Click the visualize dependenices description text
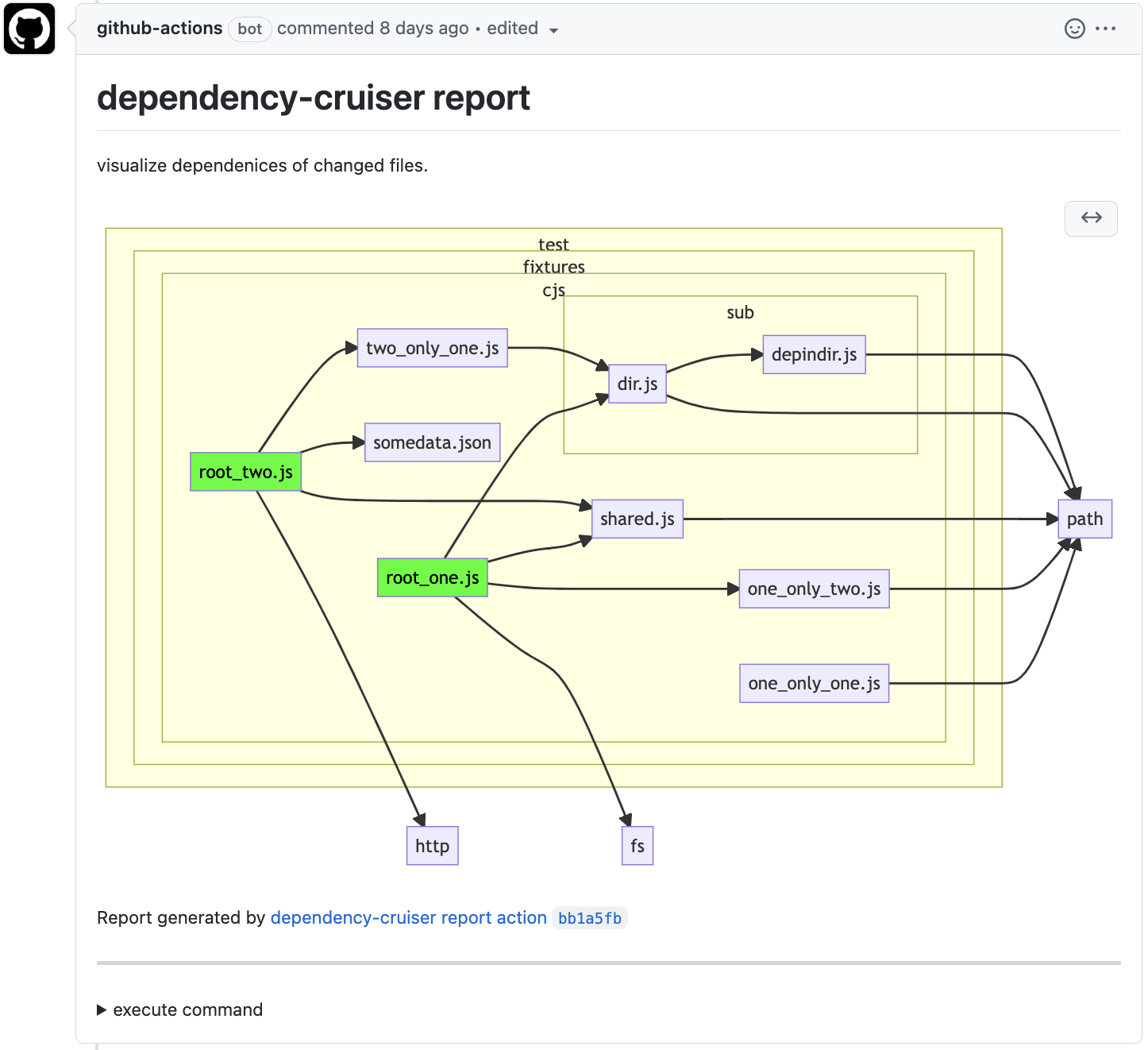Image resolution: width=1148 pixels, height=1050 pixels. [262, 165]
